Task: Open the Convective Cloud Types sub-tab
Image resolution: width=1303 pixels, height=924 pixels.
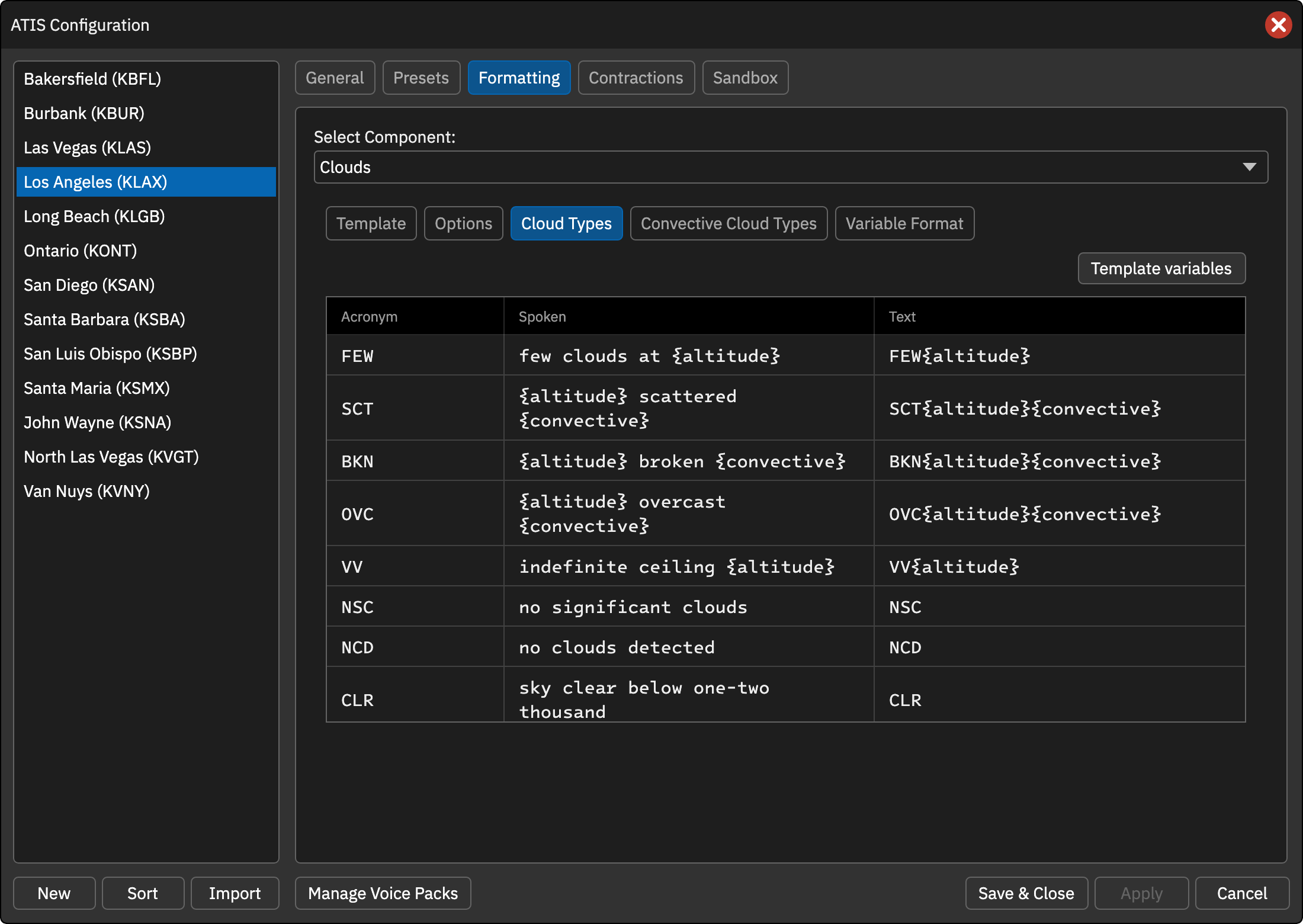Action: coord(728,223)
